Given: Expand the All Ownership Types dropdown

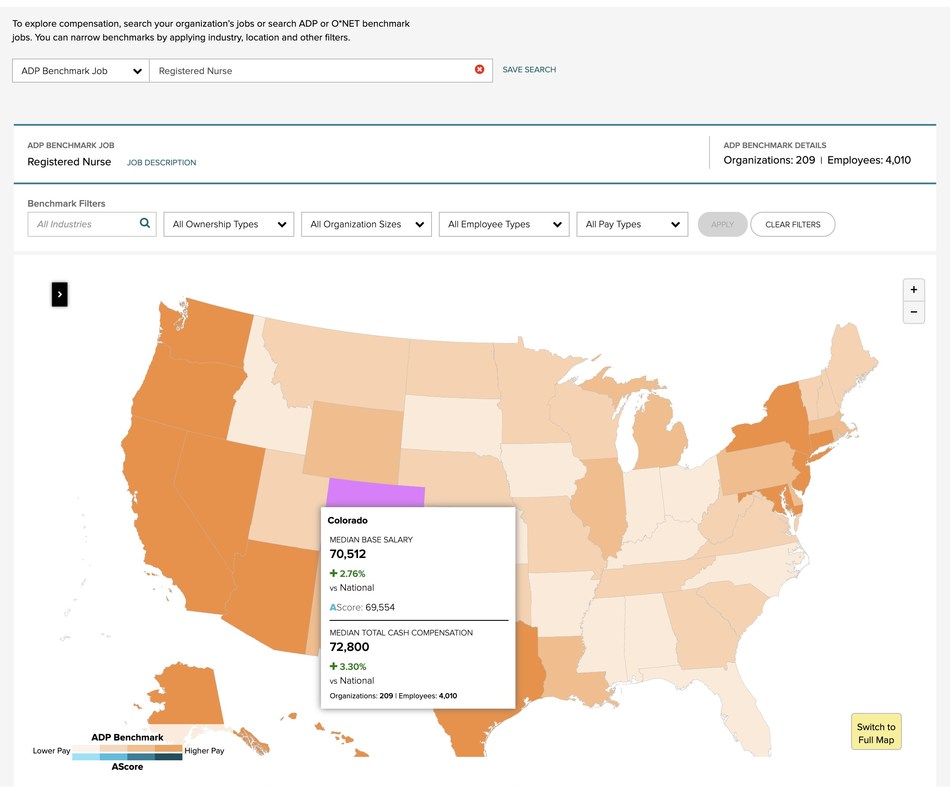Looking at the screenshot, I should point(229,224).
